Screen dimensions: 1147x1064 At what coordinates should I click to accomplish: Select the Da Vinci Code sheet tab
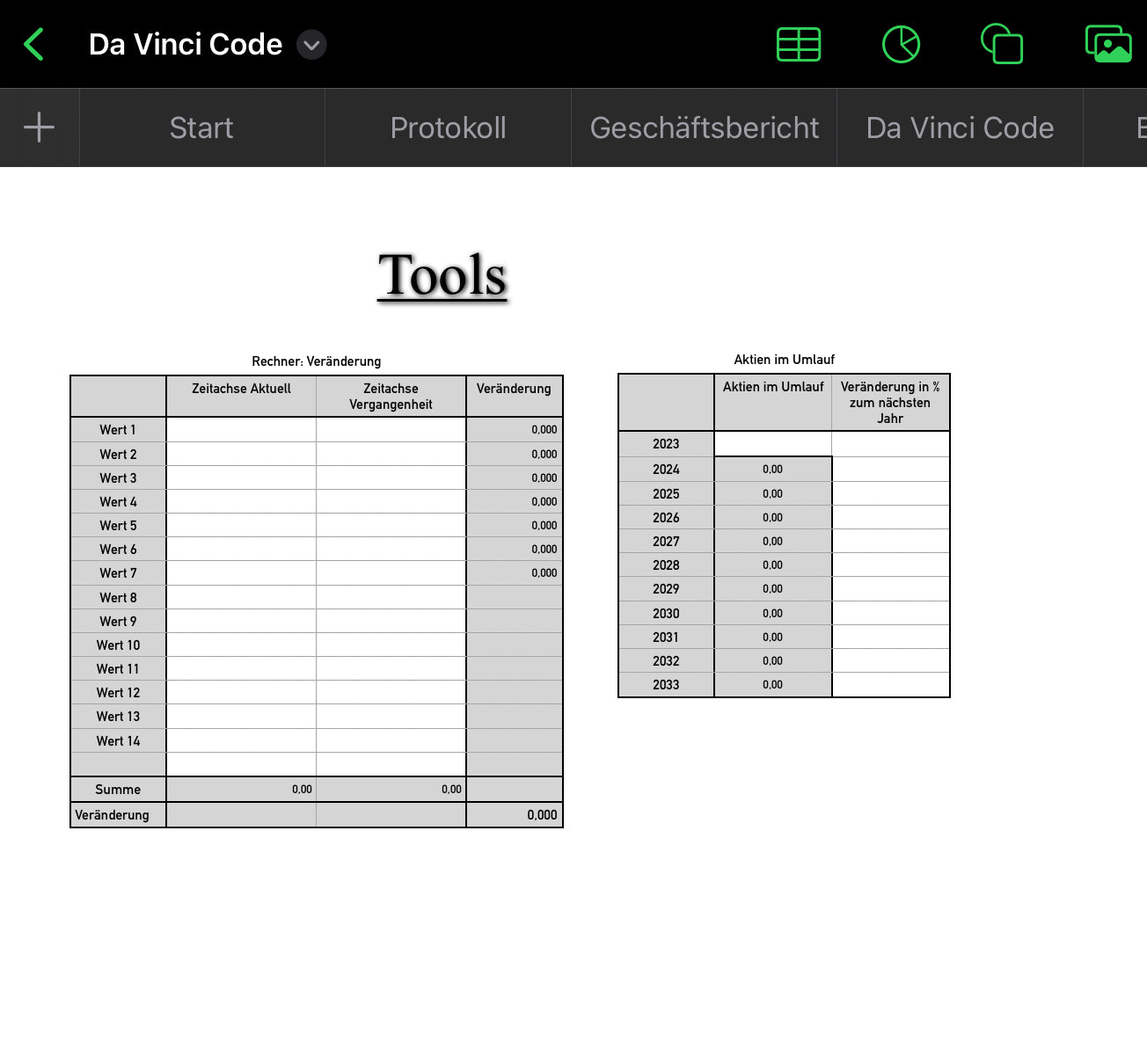pos(960,128)
